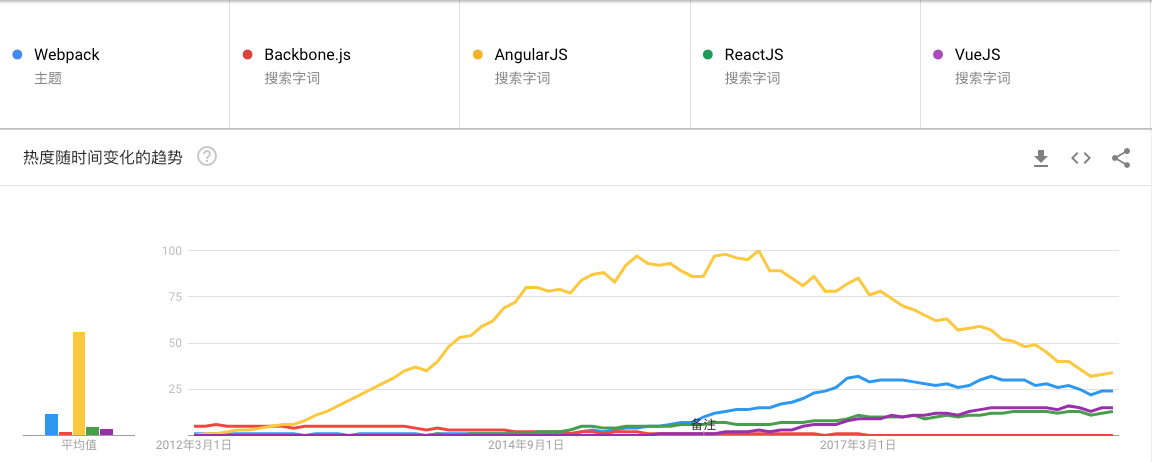Image resolution: width=1152 pixels, height=462 pixels.
Task: Click the 热度随时间变化的趋势 heading
Action: tap(103, 158)
